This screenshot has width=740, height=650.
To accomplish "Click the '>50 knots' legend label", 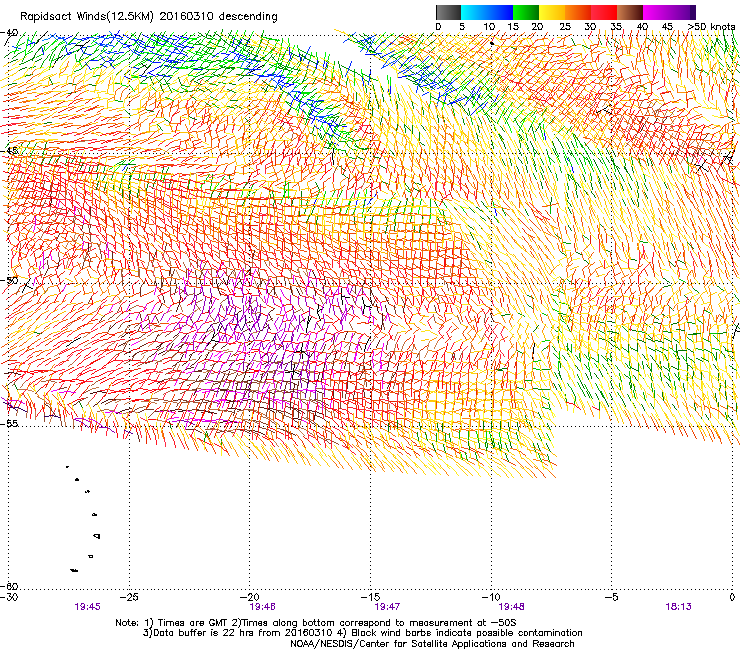I will [x=711, y=27].
